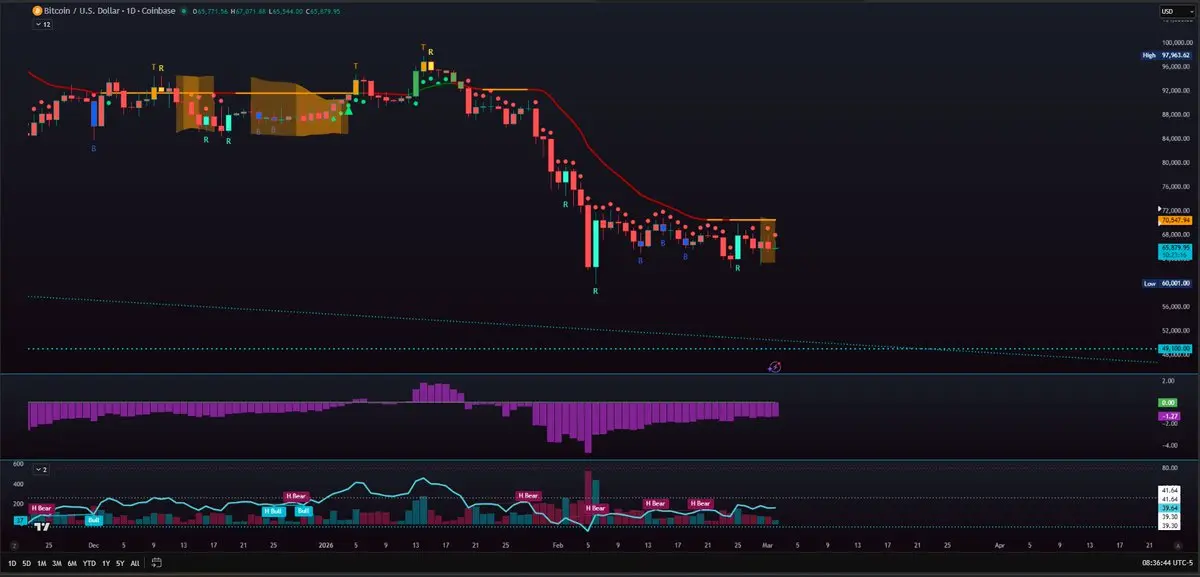Screen dimensions: 1200x577
Task: Click the green R marker at February low
Action: [596, 290]
